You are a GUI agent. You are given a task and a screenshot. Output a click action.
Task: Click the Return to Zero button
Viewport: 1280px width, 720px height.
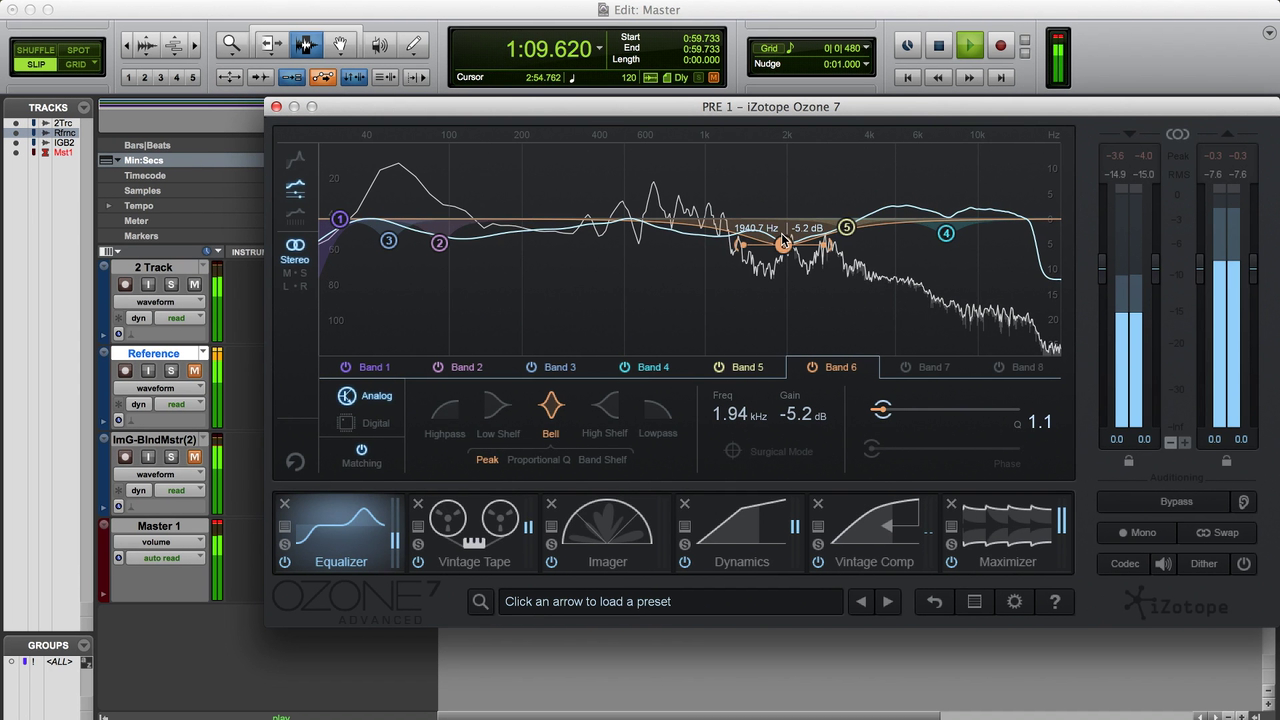click(x=907, y=77)
